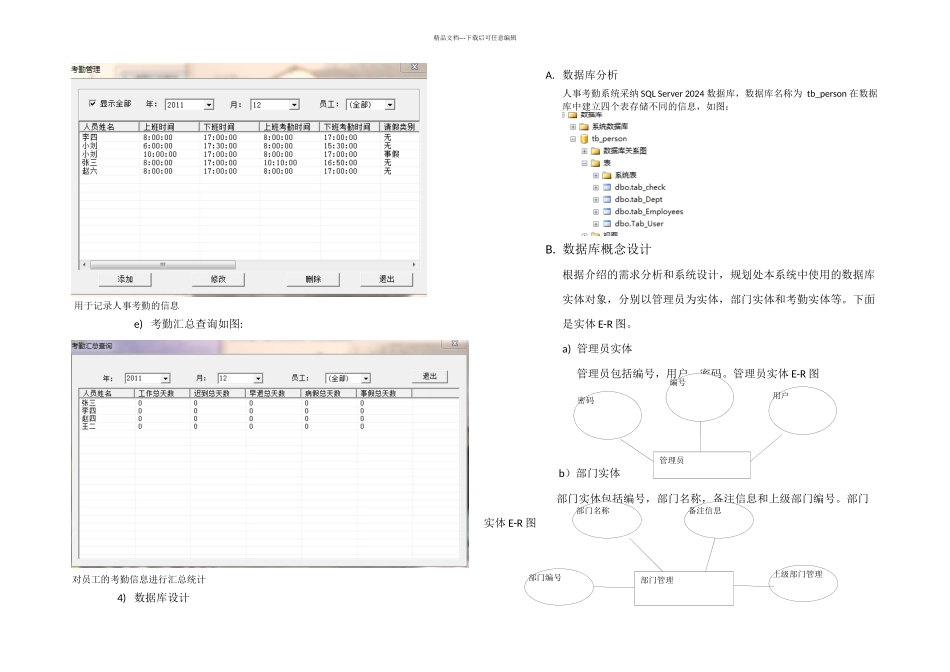Click the 迟到总天数 column header
This screenshot has height=672, width=950.
218,393
